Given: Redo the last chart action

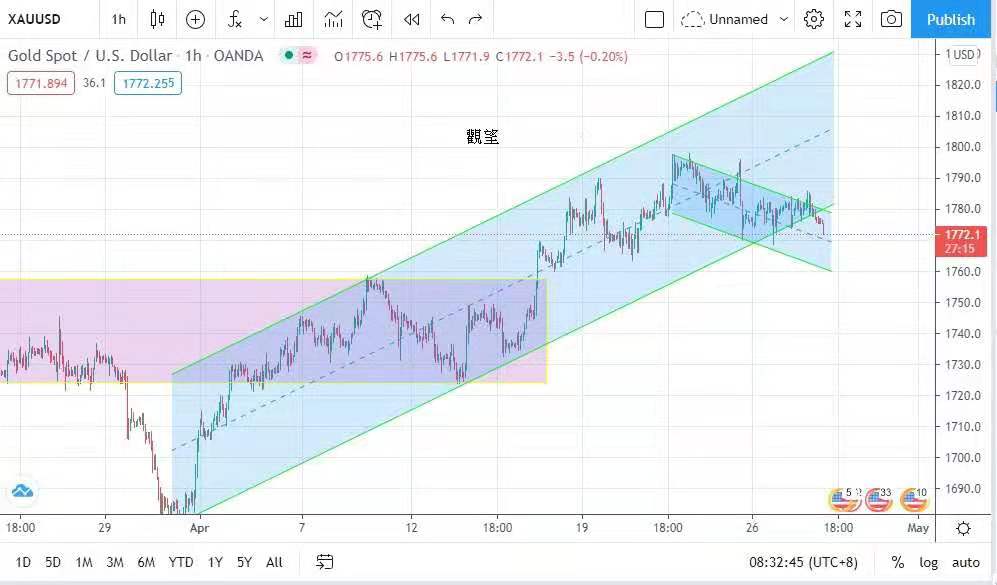Looking at the screenshot, I should coord(476,19).
